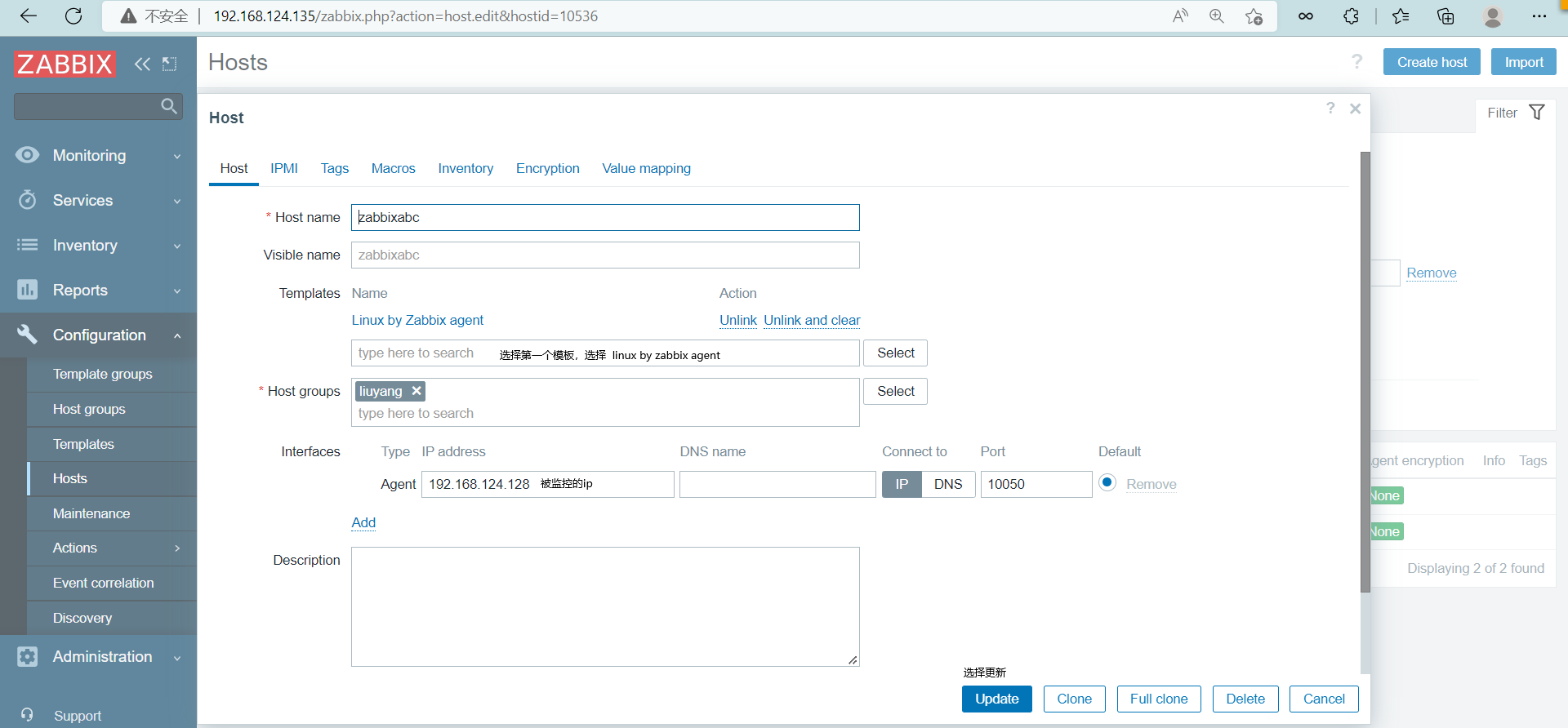The height and width of the screenshot is (728, 1568).
Task: Switch to the Encryption tab
Action: point(548,168)
